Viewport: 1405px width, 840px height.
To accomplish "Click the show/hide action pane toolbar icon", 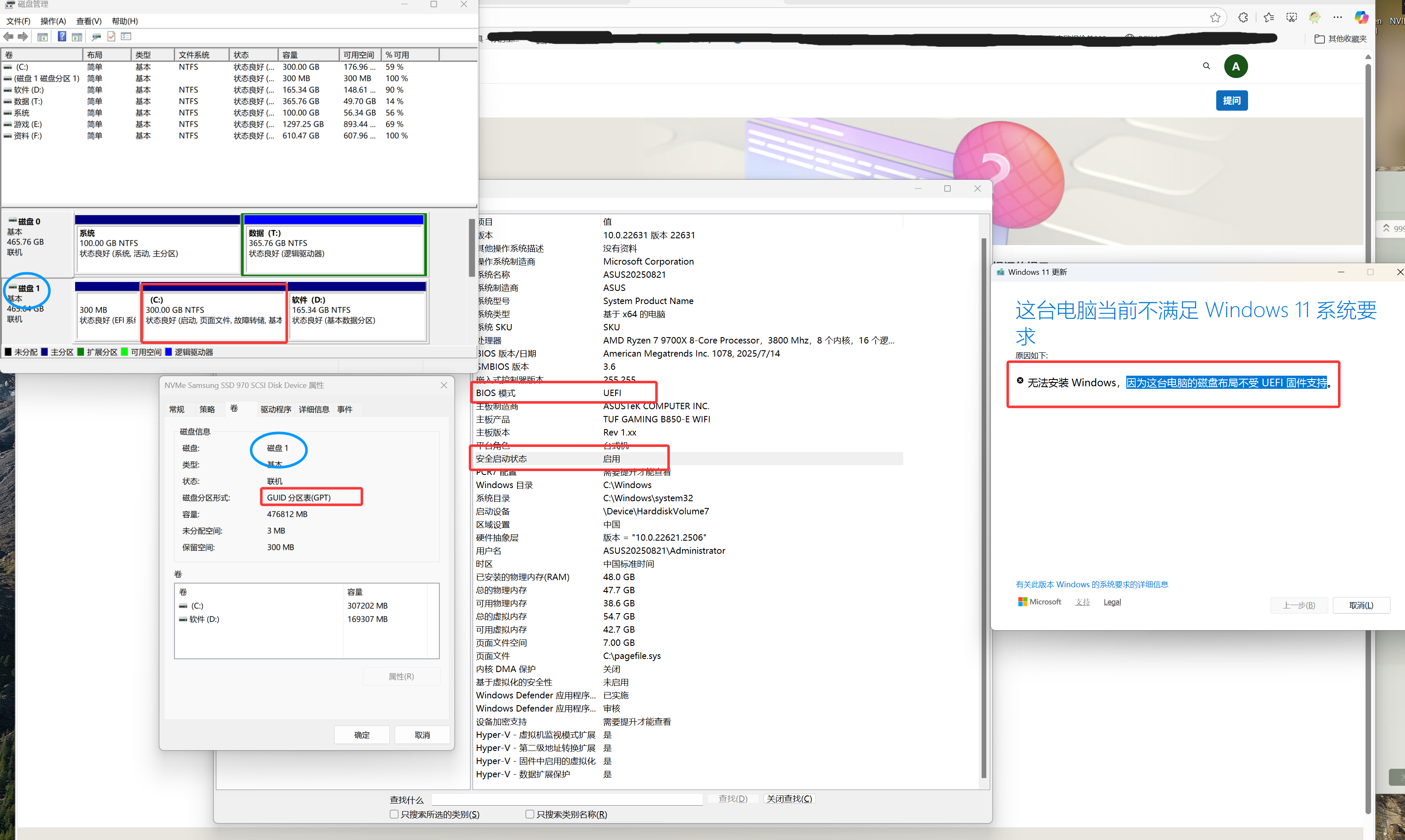I will [77, 37].
